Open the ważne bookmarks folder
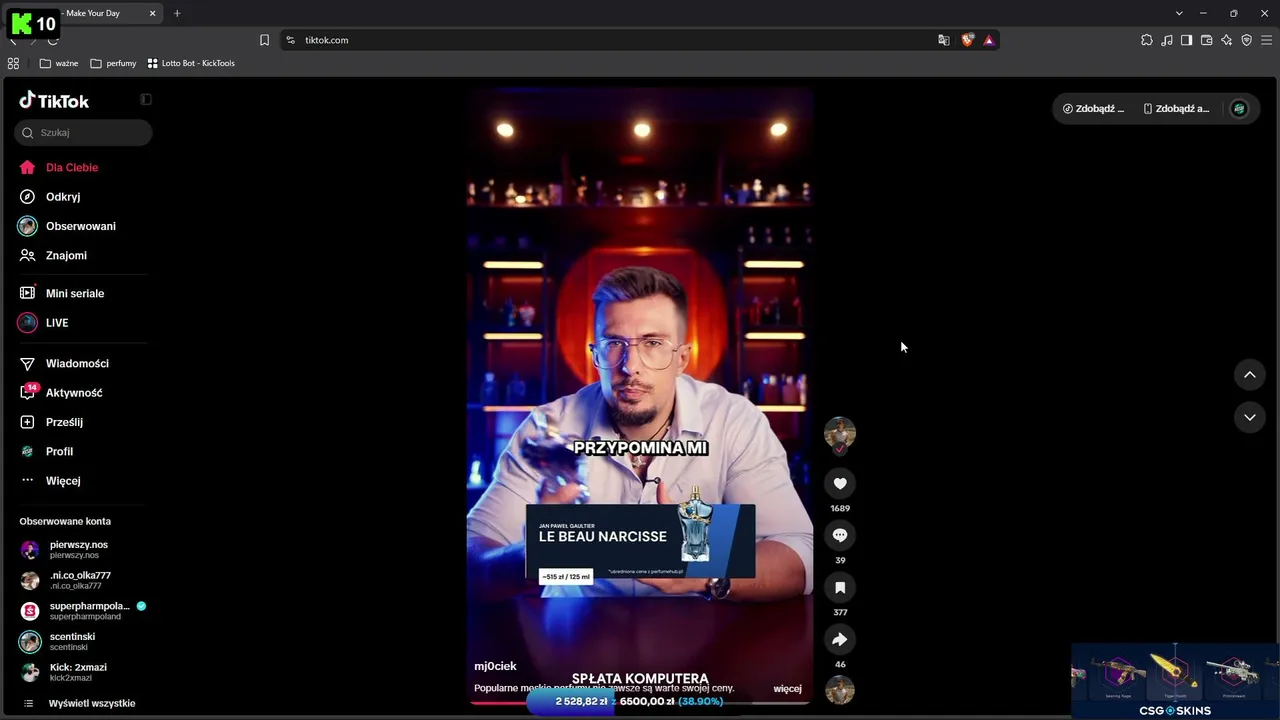The image size is (1280, 720). (59, 63)
